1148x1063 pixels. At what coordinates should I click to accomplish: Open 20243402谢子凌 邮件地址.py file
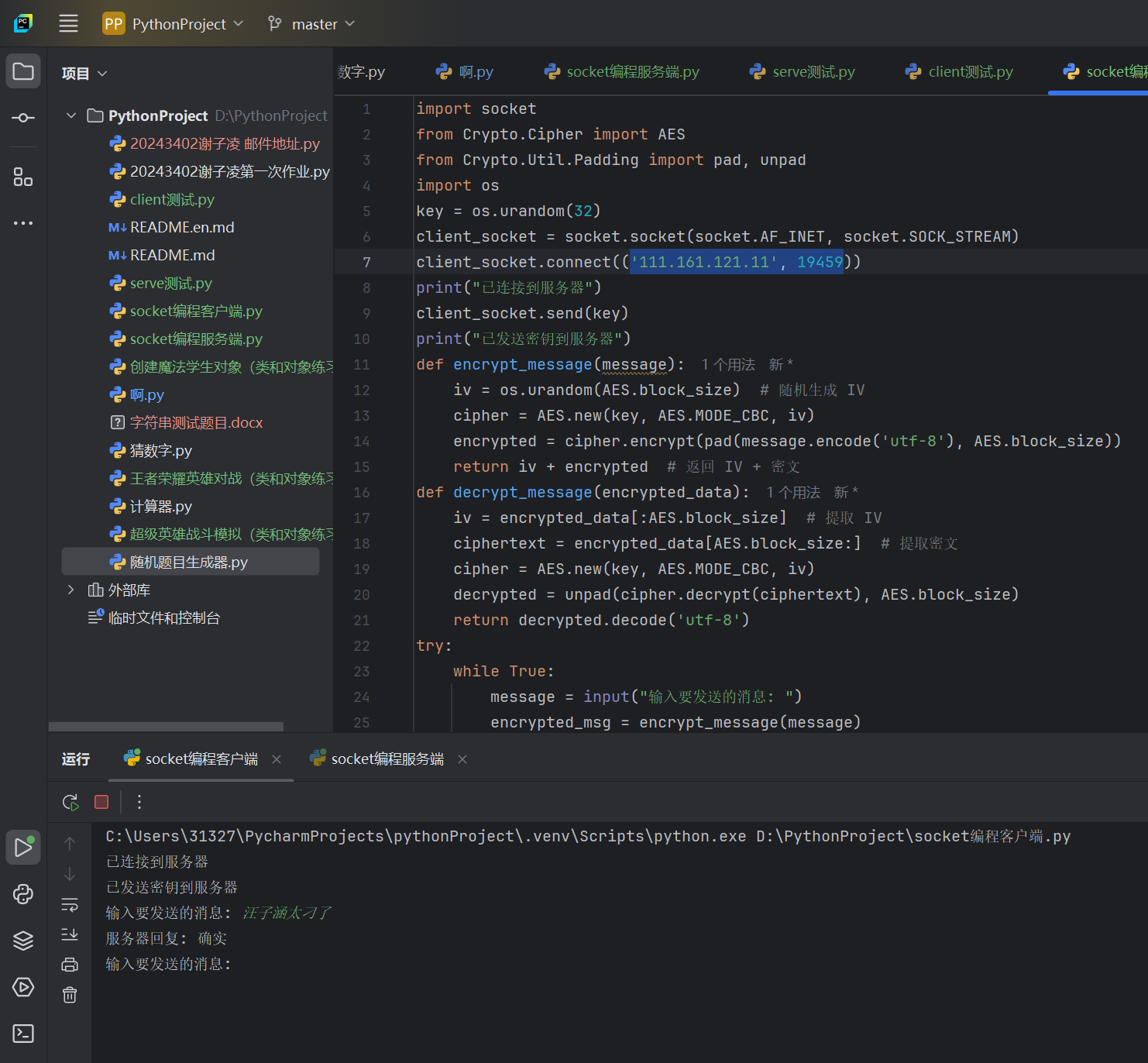[215, 143]
